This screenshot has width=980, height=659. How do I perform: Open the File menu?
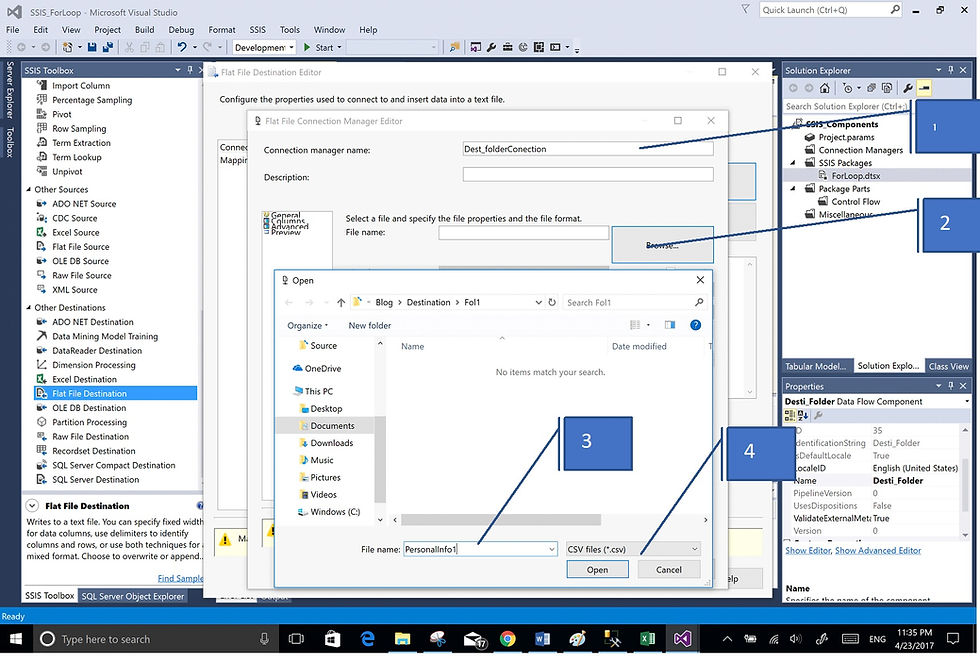tap(12, 29)
